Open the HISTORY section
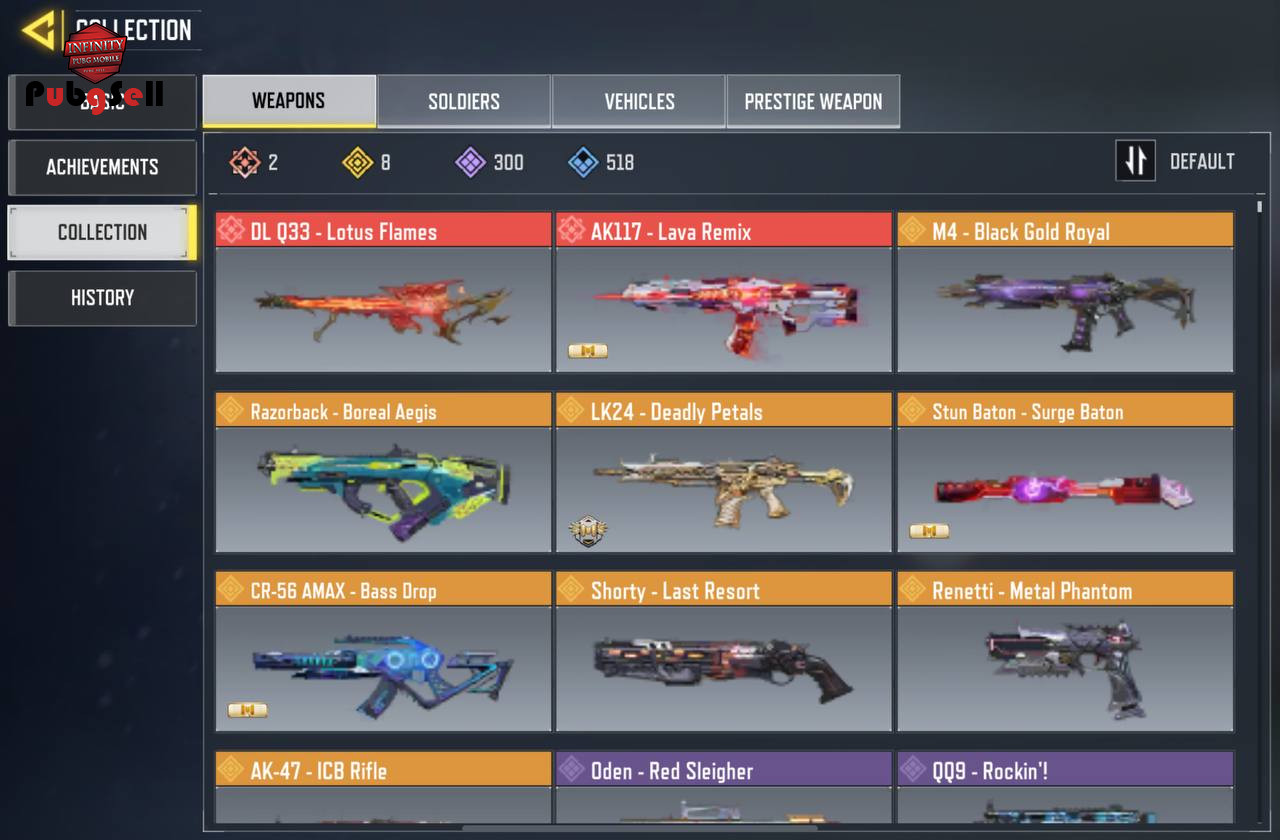 pos(102,298)
